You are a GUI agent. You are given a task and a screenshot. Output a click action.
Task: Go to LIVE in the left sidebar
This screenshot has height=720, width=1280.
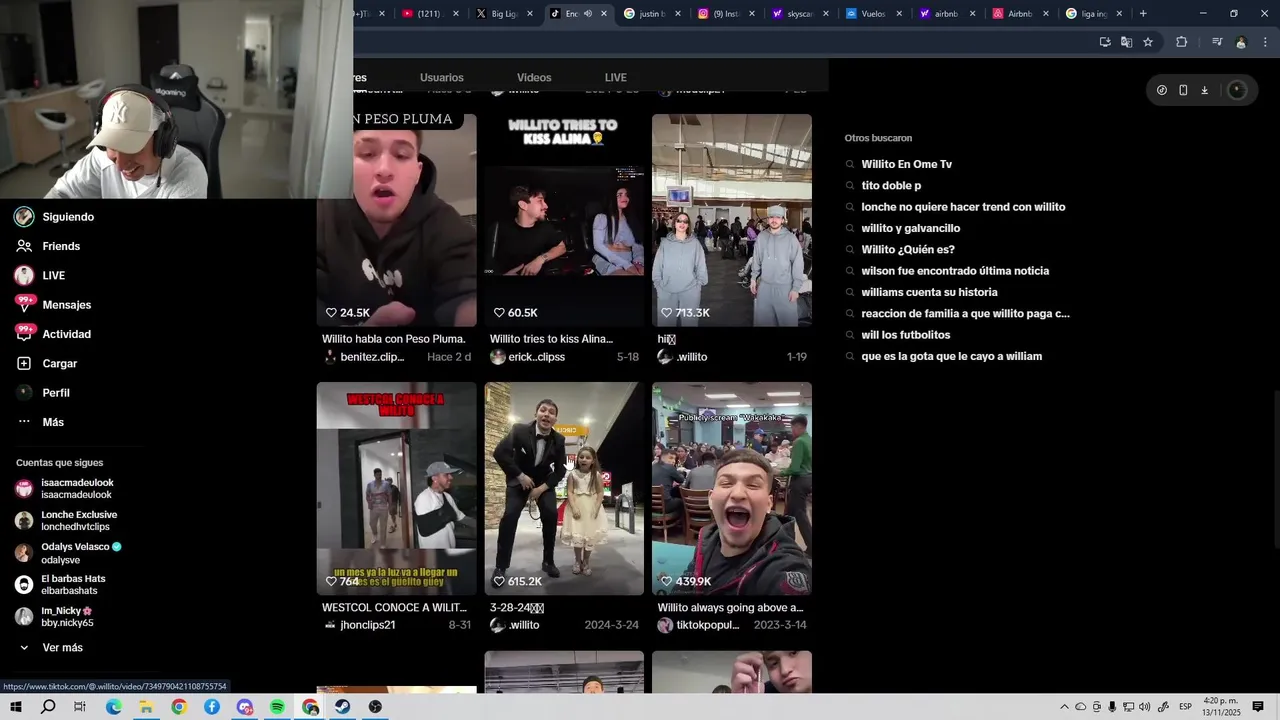(x=40, y=275)
